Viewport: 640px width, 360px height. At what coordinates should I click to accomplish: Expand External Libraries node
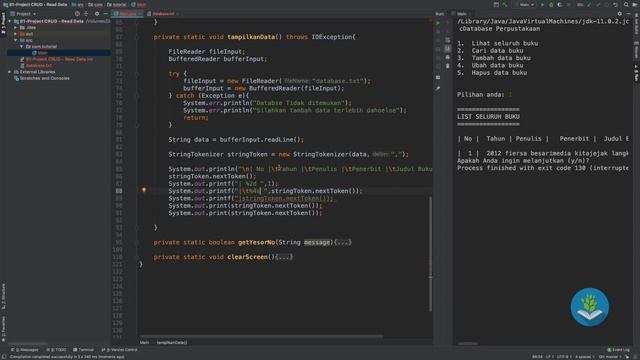tap(10, 72)
